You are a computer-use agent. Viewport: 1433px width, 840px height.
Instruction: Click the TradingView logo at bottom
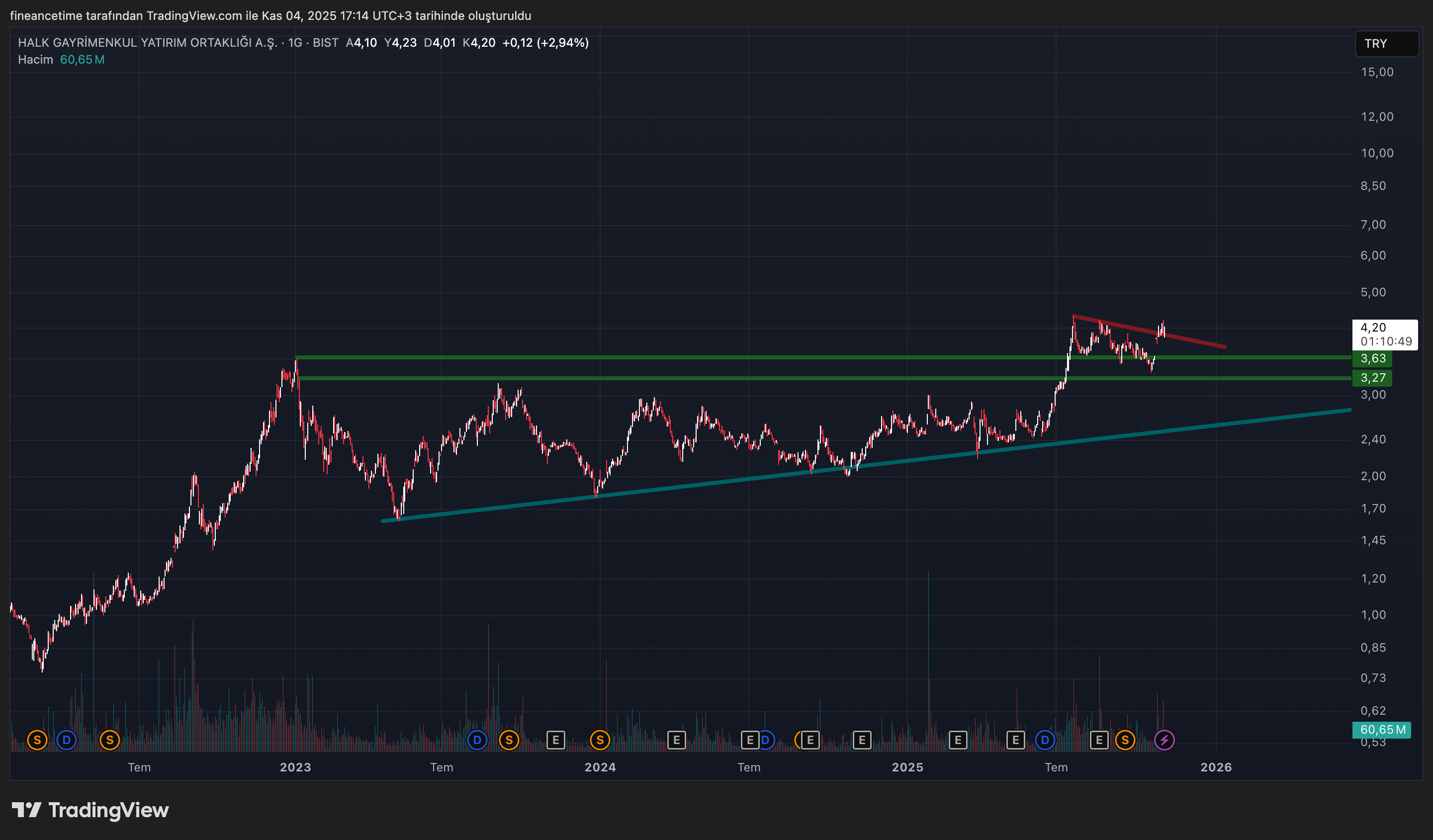[x=90, y=810]
